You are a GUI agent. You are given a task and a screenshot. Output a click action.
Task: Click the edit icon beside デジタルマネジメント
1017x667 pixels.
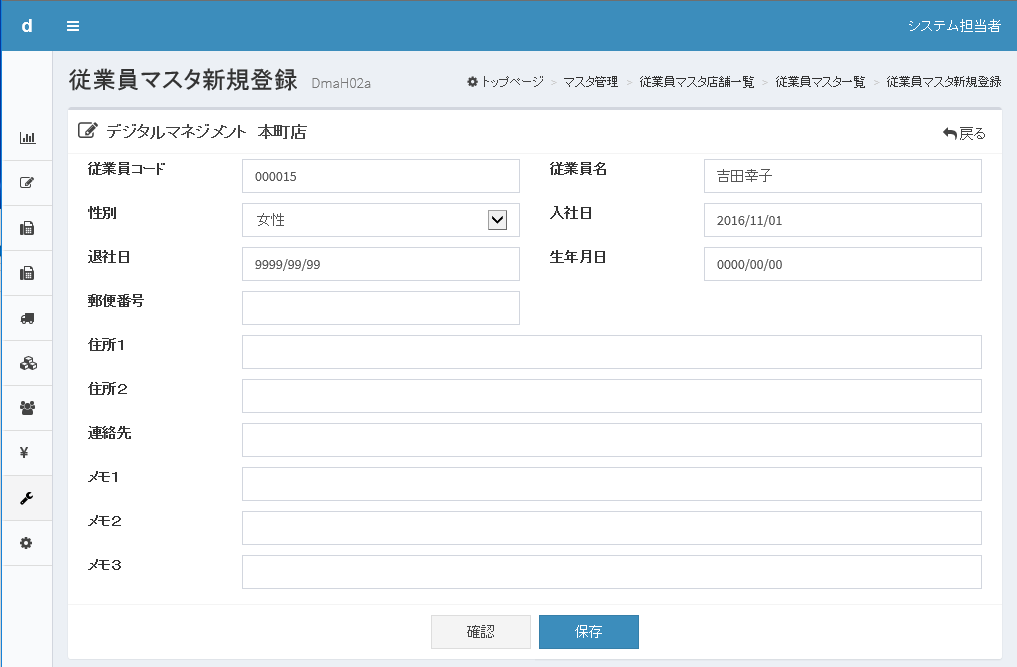pos(88,130)
